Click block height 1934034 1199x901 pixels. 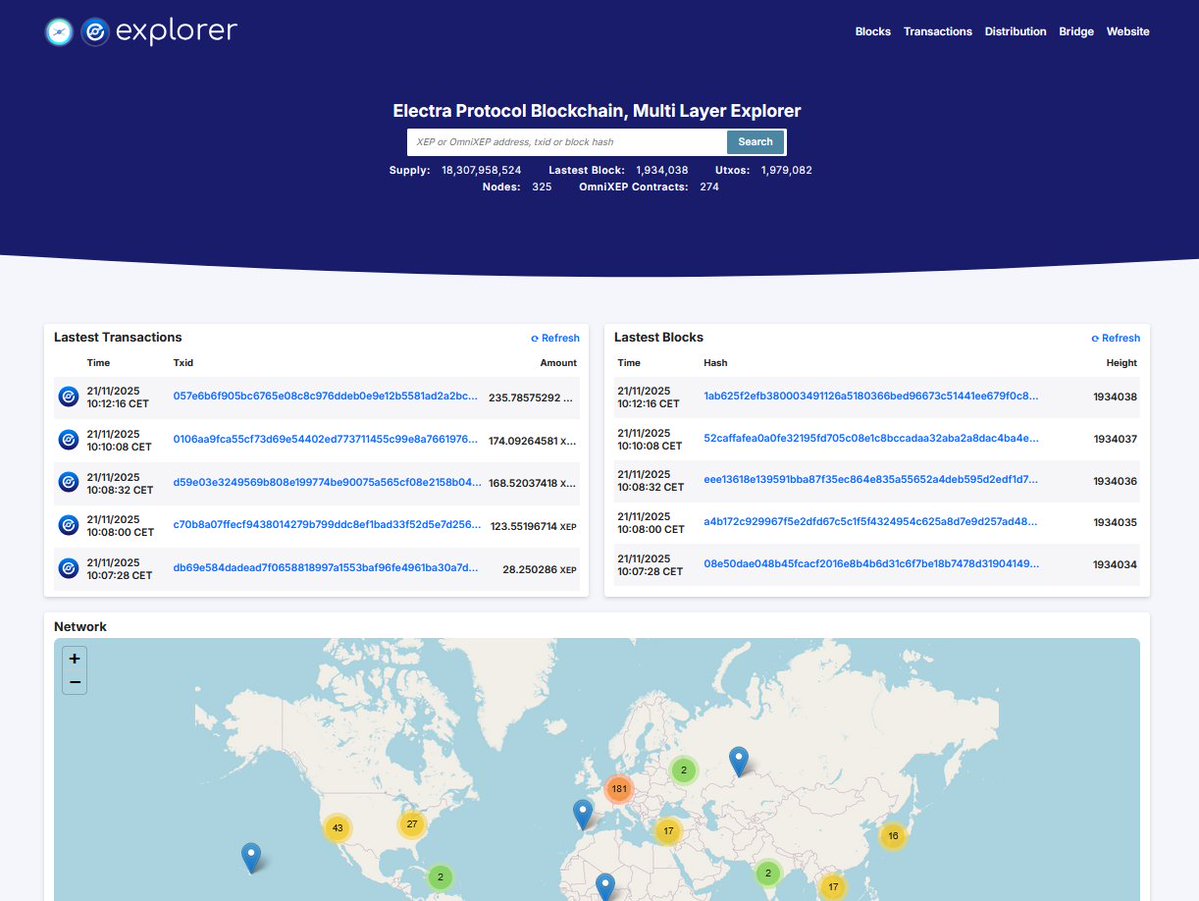[1115, 564]
